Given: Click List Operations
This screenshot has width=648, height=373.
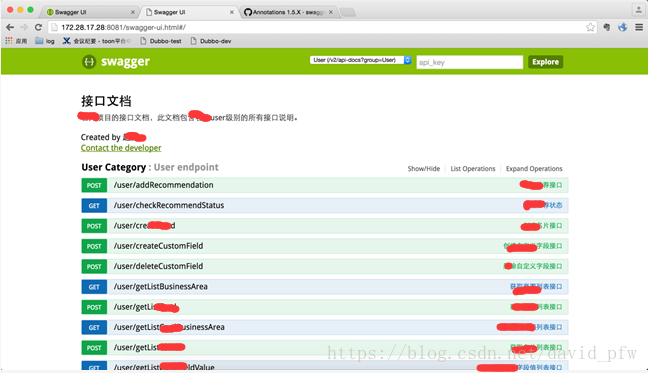Looking at the screenshot, I should point(473,169).
